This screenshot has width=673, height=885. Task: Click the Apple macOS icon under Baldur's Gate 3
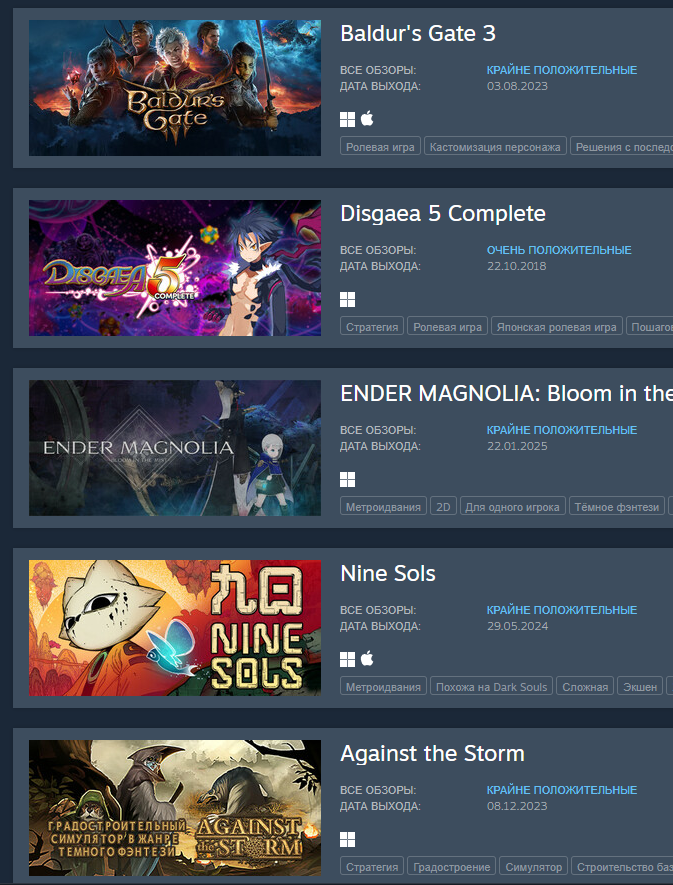[367, 119]
